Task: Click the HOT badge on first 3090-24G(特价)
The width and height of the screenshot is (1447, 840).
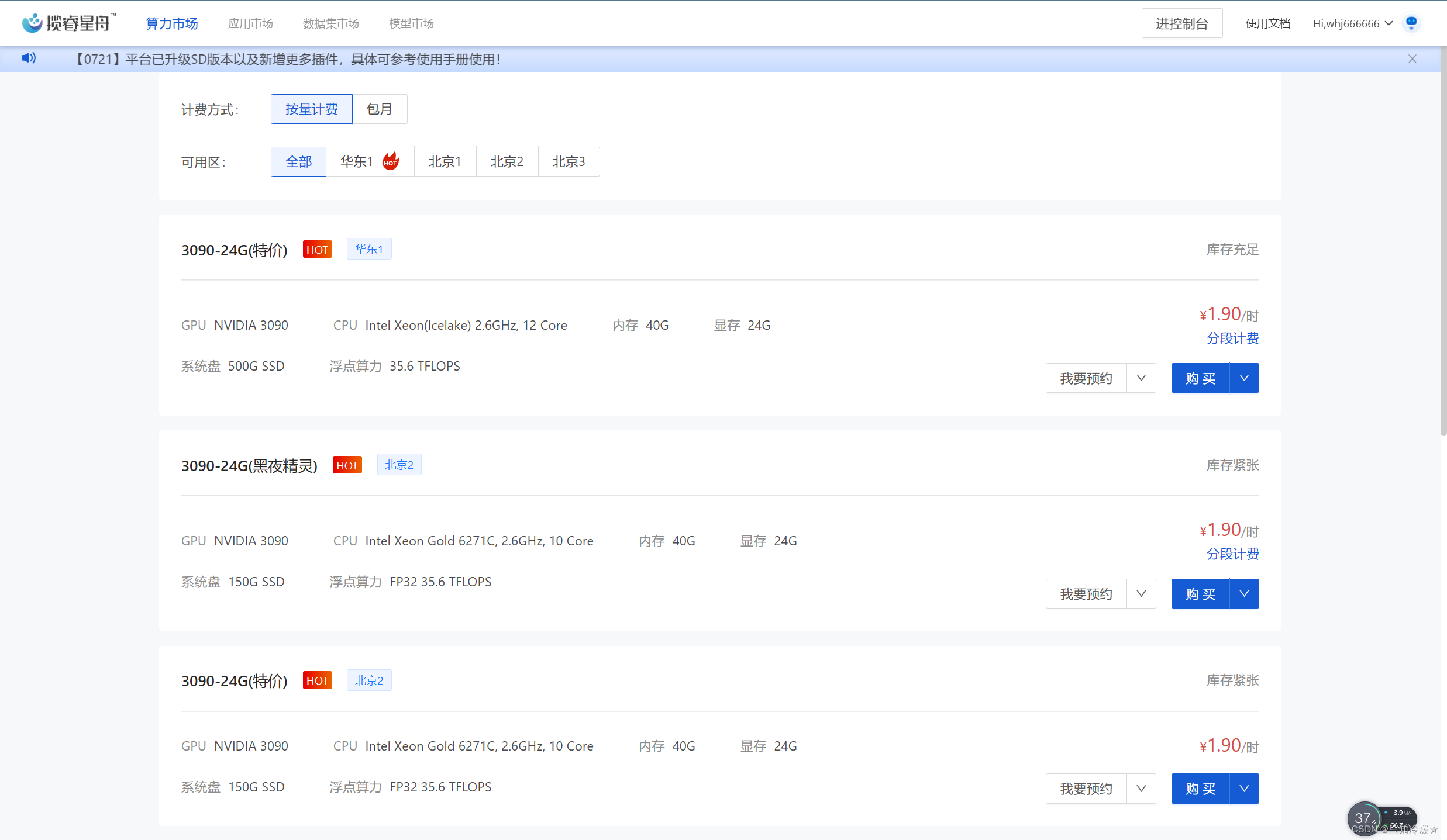Action: pos(317,250)
